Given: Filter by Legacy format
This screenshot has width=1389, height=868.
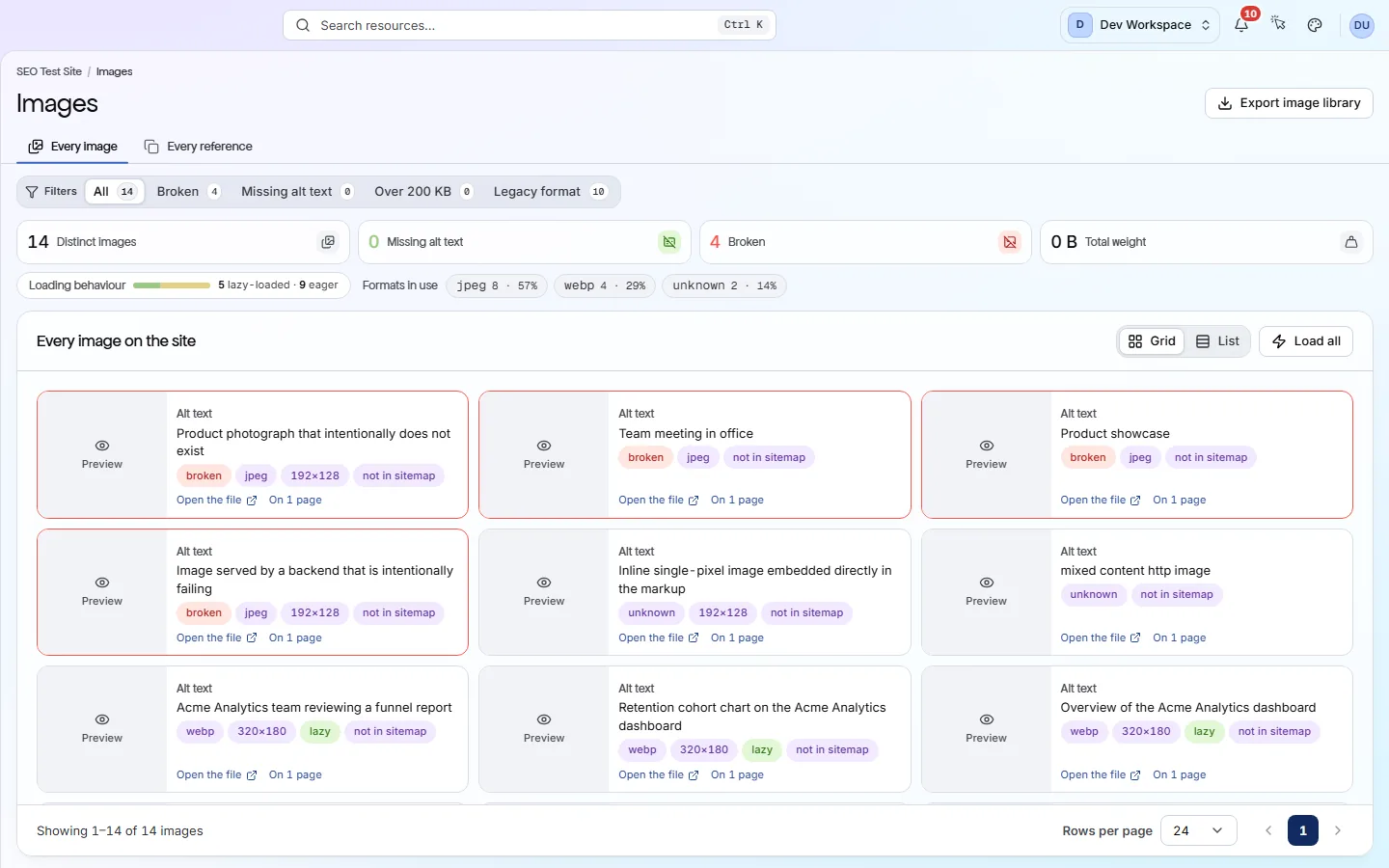Looking at the screenshot, I should 550,192.
